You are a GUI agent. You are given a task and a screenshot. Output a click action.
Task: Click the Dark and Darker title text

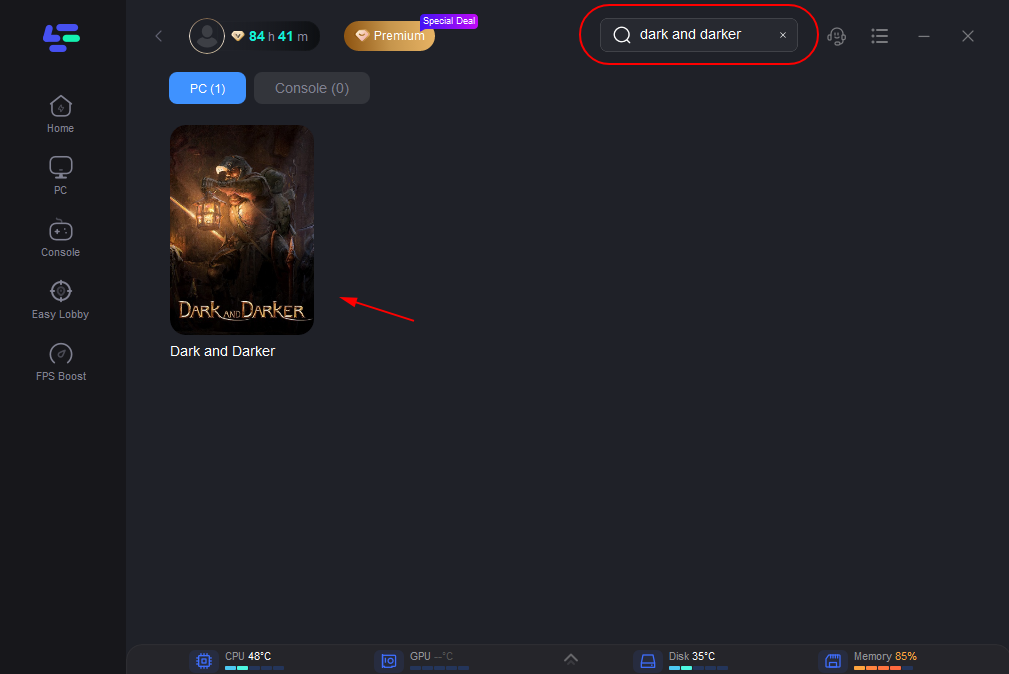(x=222, y=351)
